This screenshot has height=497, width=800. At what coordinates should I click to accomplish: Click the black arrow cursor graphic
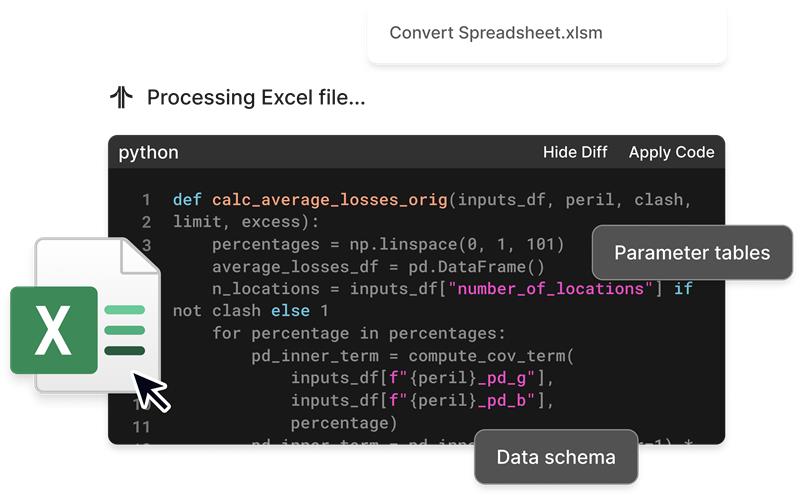point(151,391)
